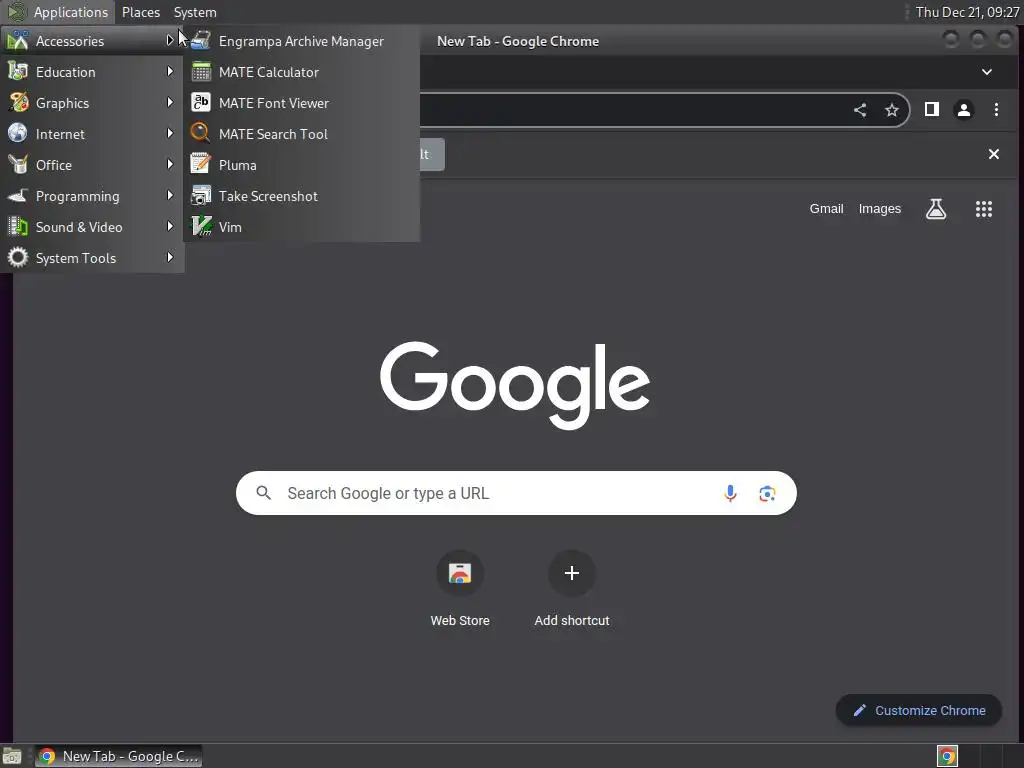Open the Applications menu
The image size is (1024, 768).
point(58,12)
